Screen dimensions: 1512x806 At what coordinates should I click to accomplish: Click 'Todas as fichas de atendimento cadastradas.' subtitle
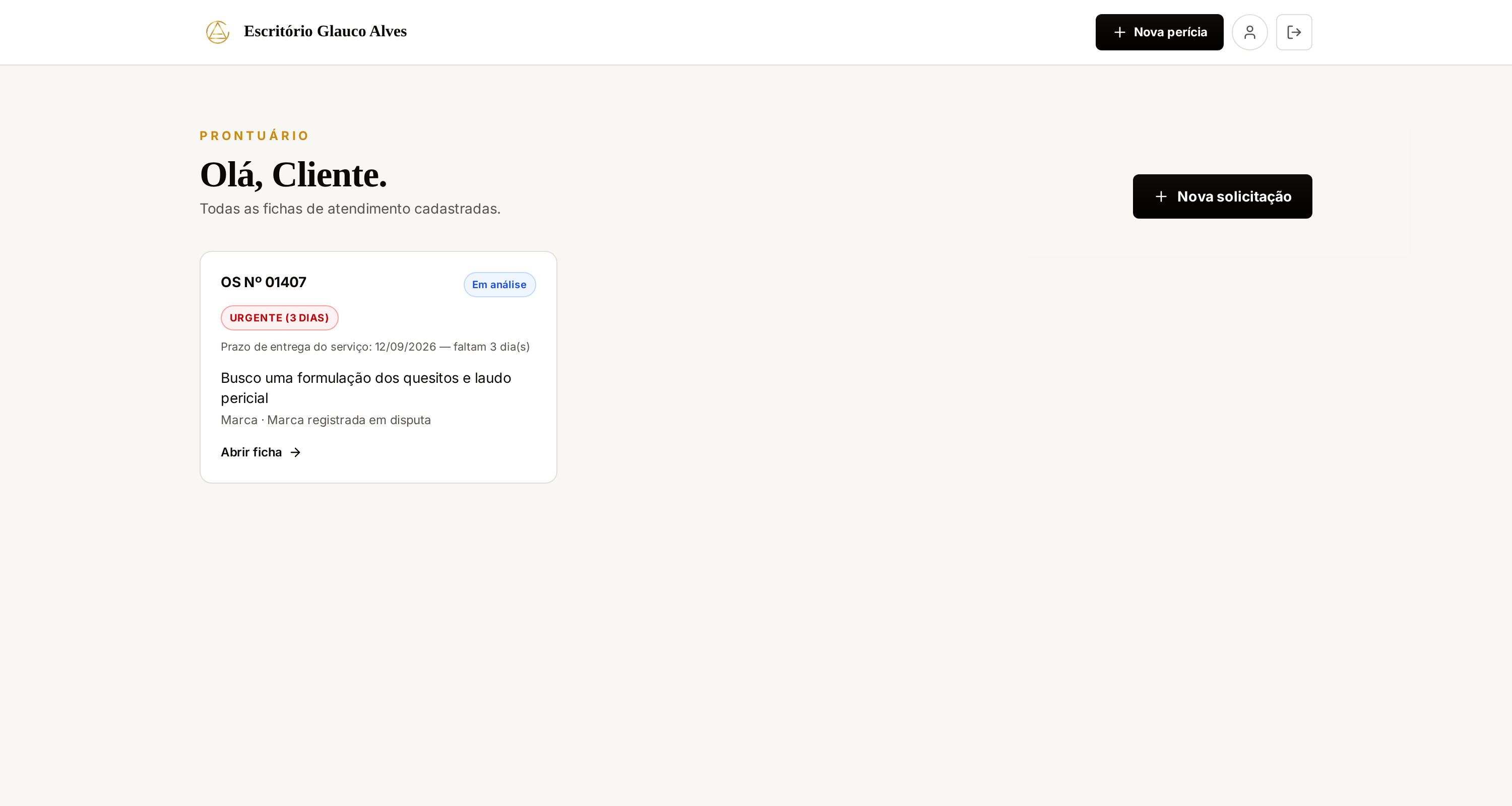click(x=350, y=209)
